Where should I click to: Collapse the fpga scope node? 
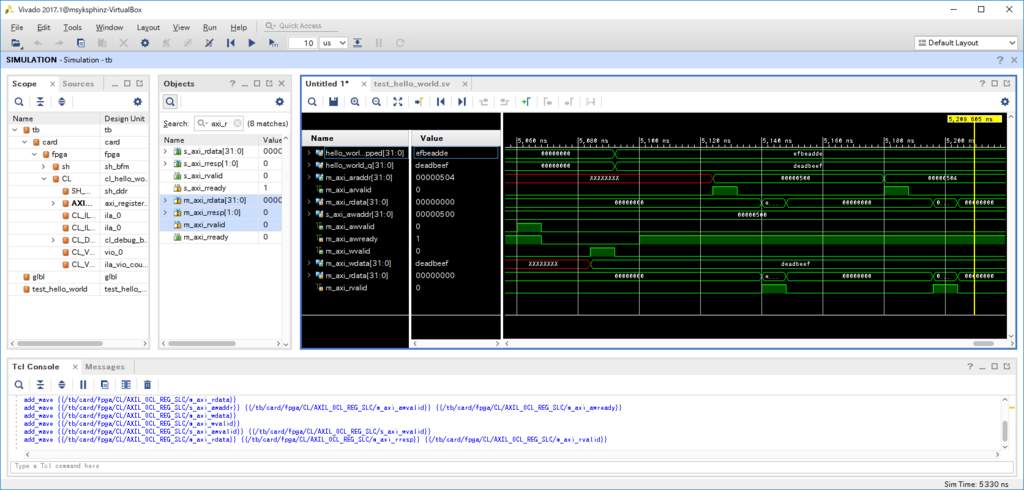pos(35,154)
